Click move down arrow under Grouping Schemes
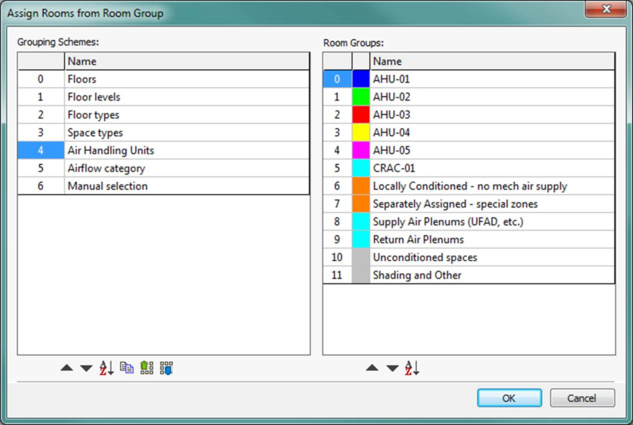The height and width of the screenshot is (425, 633). 86,368
